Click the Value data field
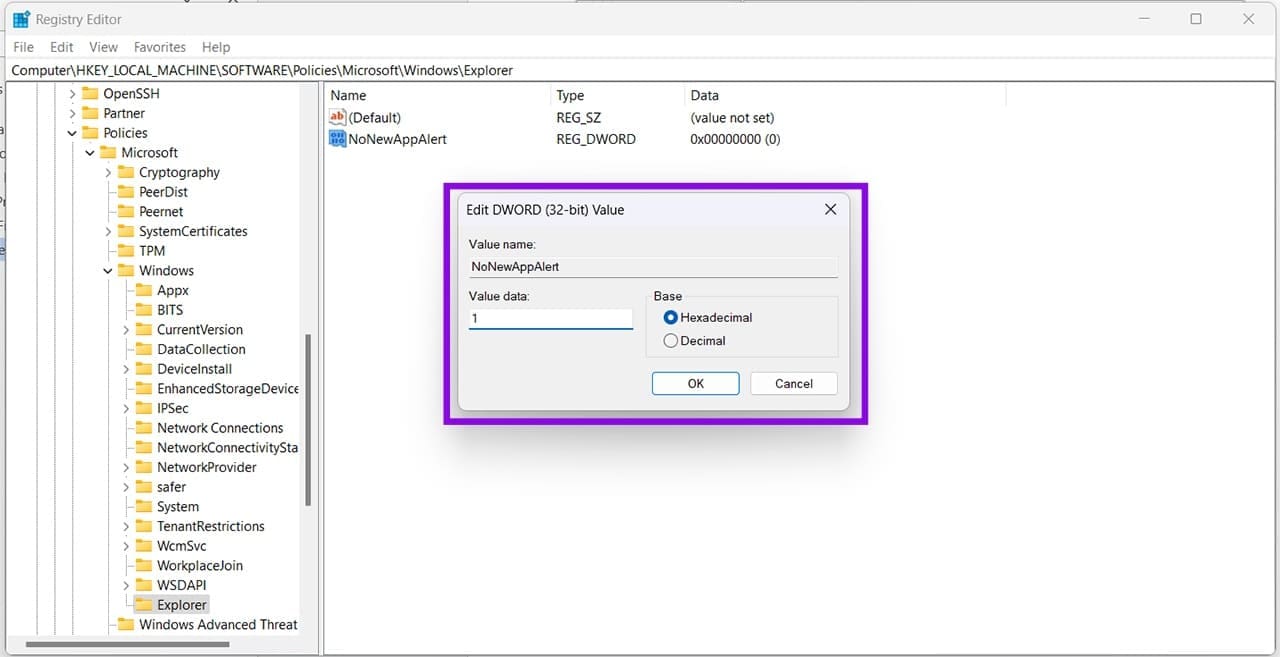This screenshot has width=1280, height=657. pos(551,318)
